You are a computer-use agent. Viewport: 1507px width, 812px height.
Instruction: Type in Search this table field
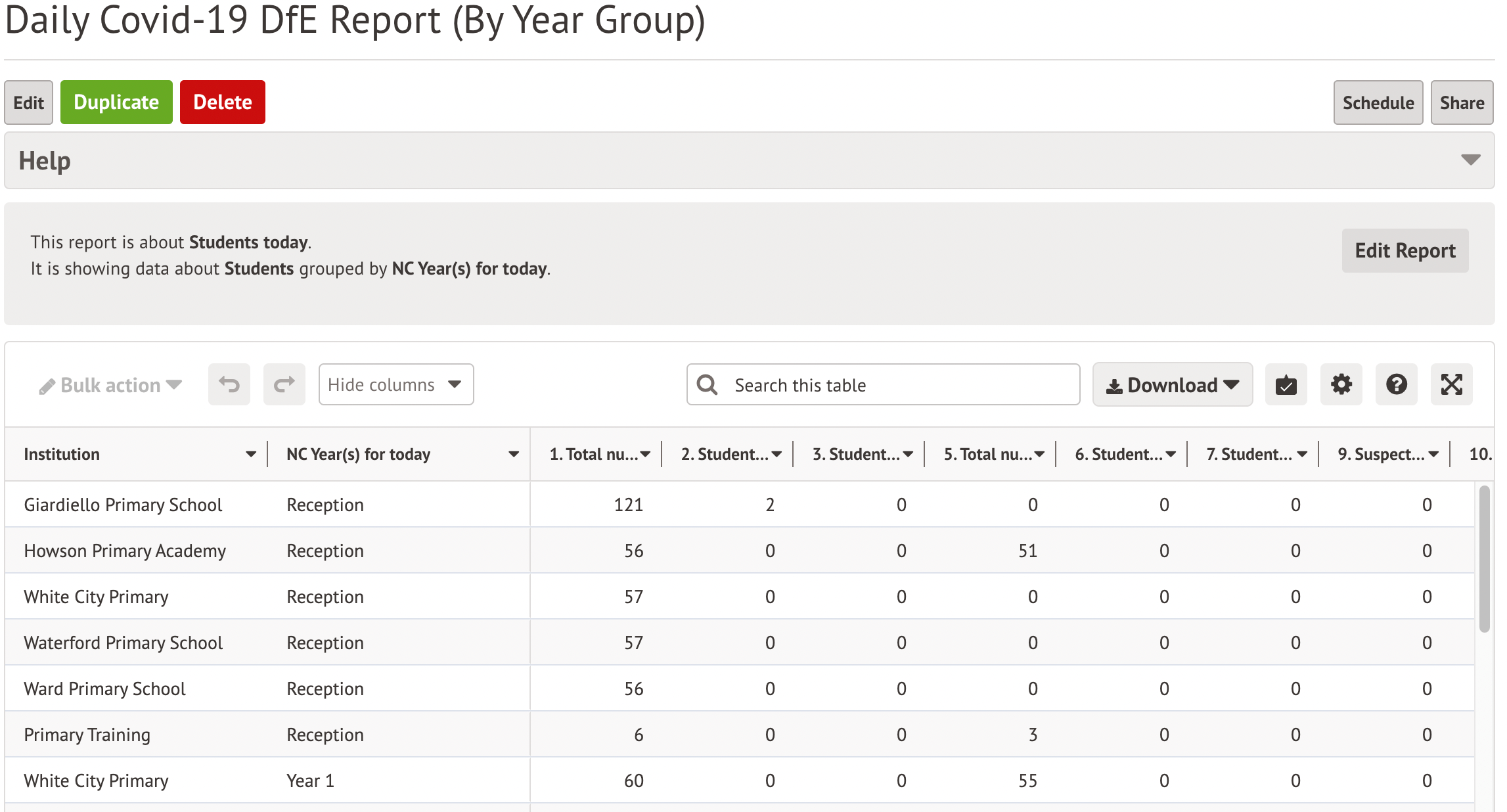[x=900, y=385]
